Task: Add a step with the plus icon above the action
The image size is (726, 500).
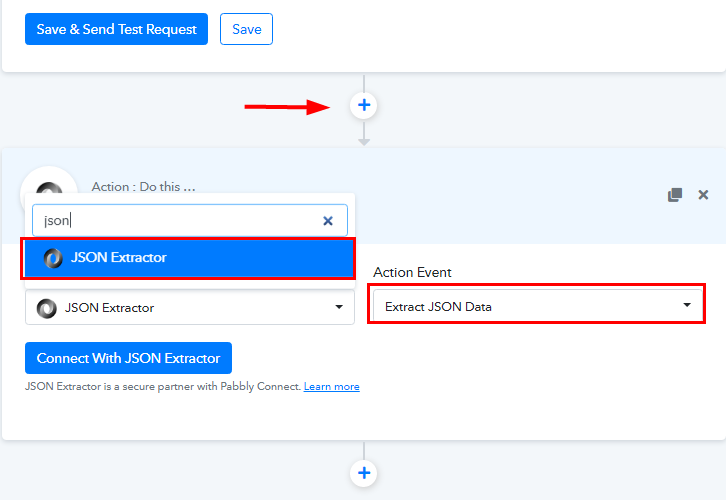Action: coord(364,105)
